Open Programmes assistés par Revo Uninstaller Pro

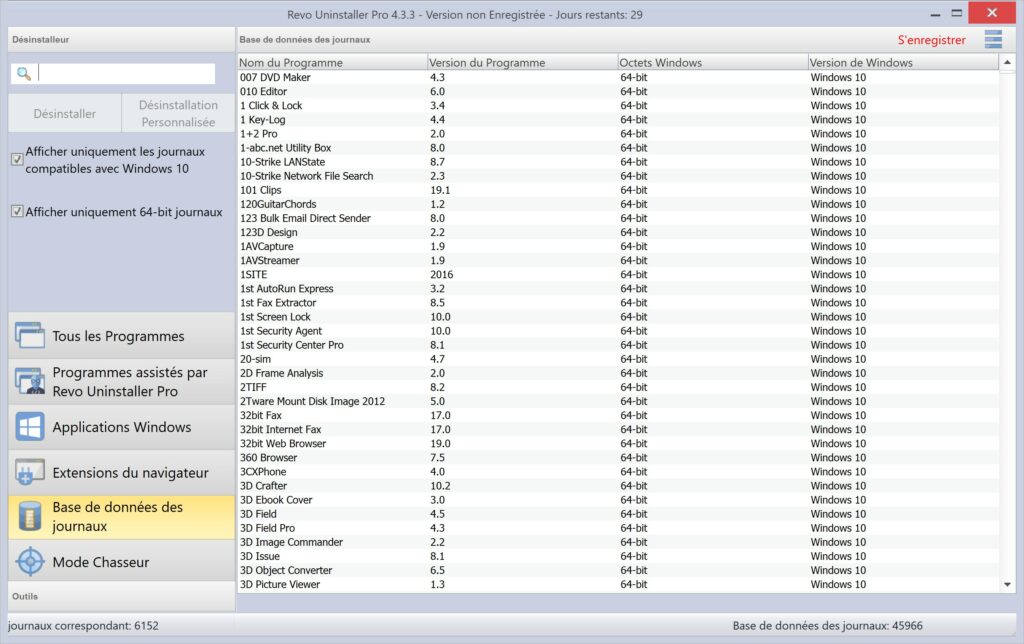(x=121, y=381)
